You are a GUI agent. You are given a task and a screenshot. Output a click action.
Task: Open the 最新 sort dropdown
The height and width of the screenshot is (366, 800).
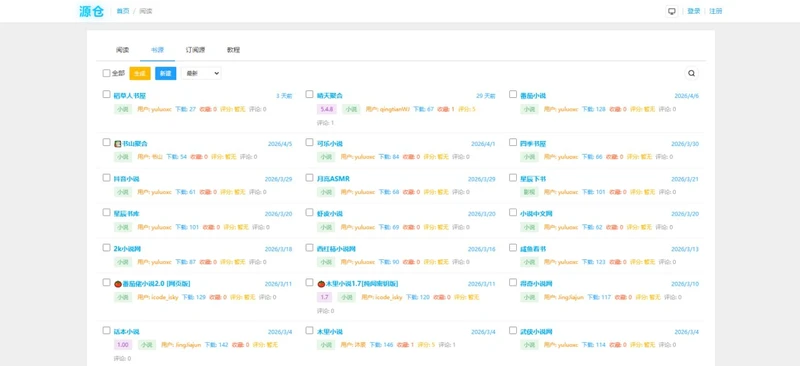coord(201,74)
